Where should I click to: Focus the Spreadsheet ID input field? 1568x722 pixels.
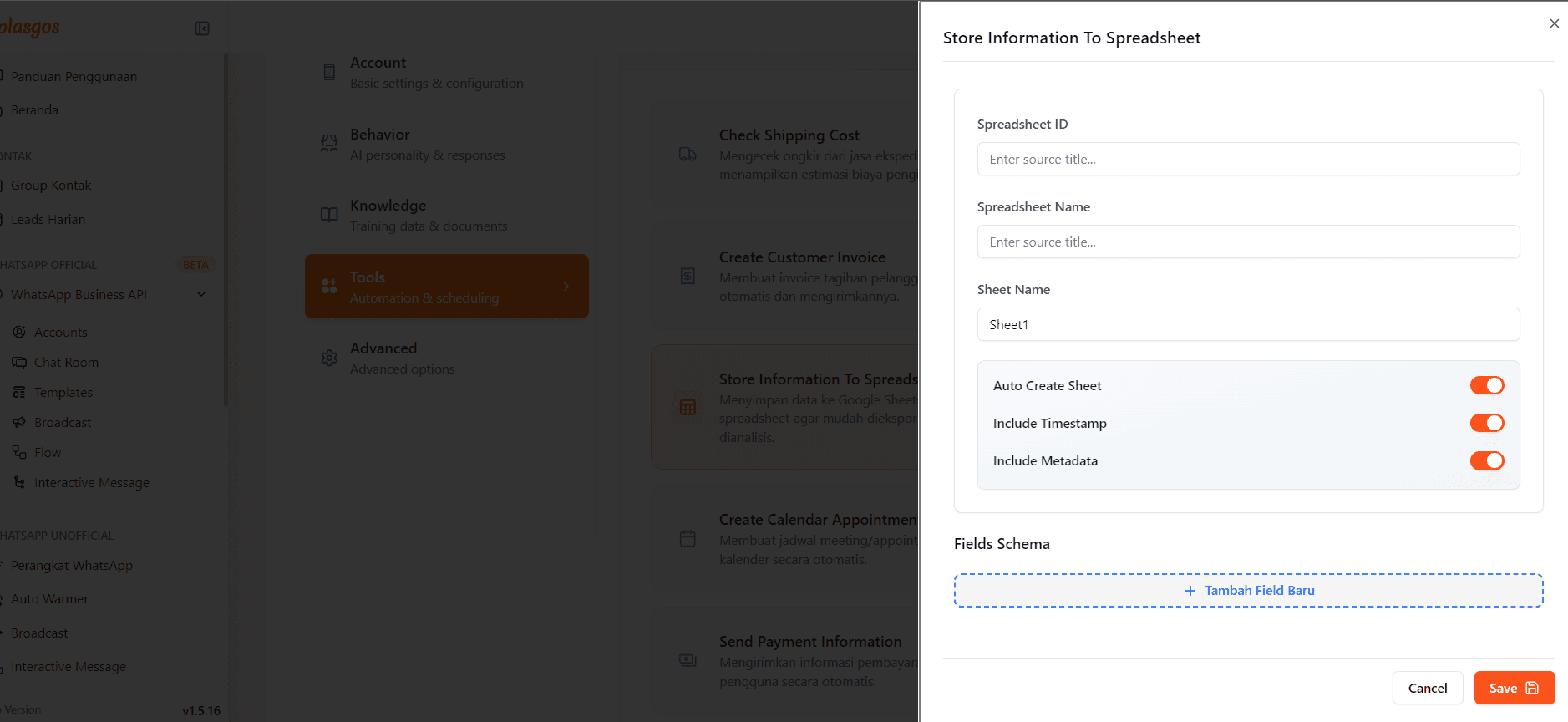(x=1248, y=159)
